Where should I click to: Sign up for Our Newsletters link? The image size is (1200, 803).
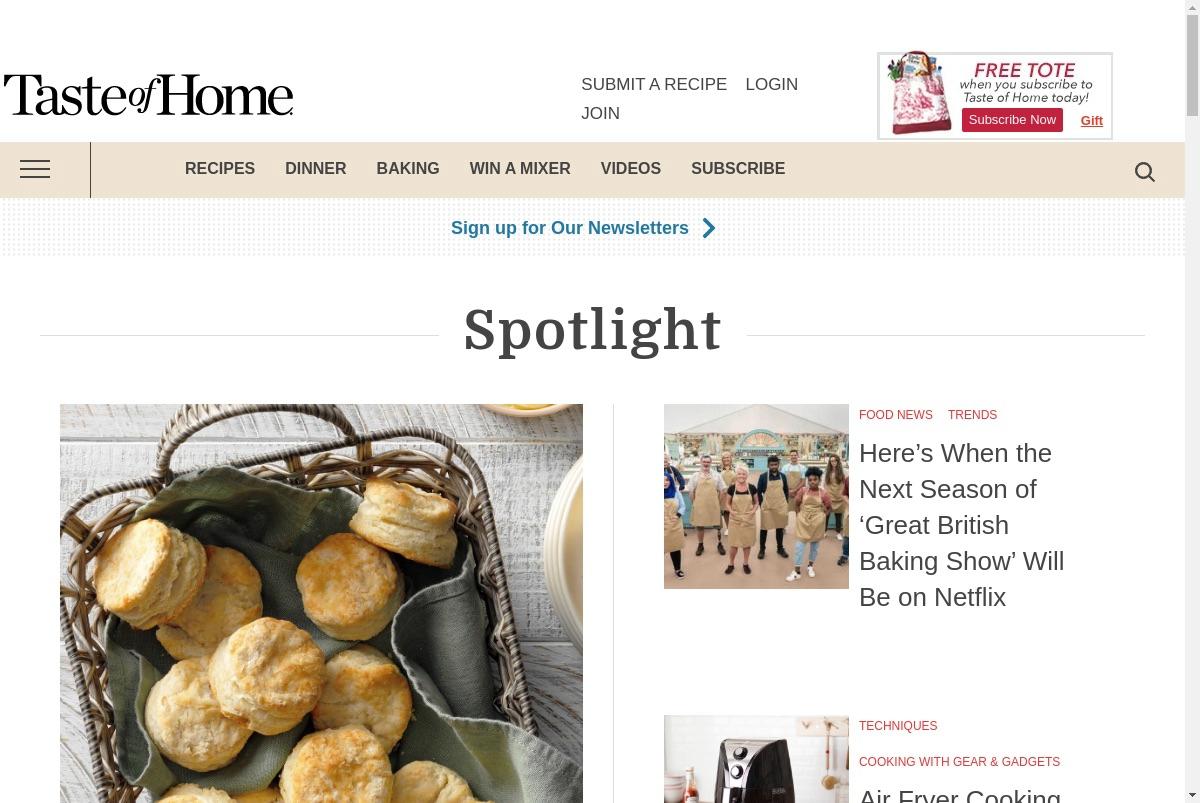click(x=570, y=228)
